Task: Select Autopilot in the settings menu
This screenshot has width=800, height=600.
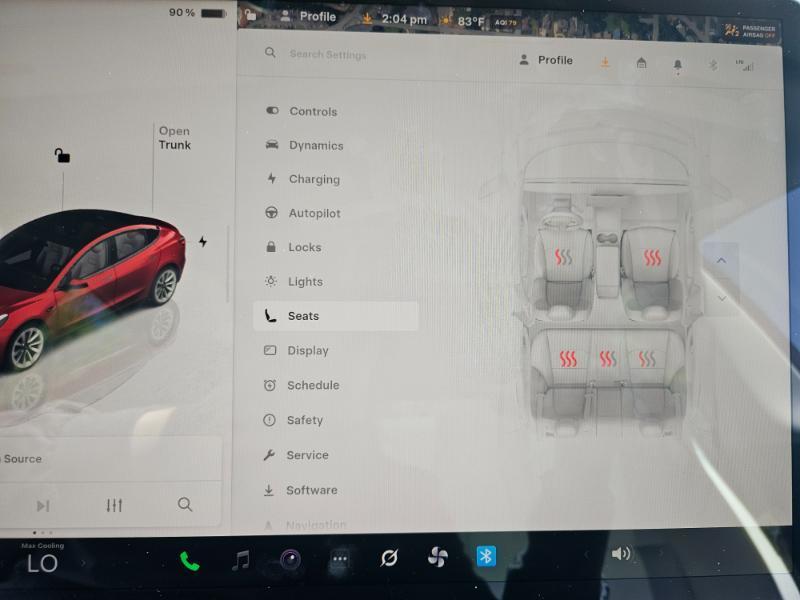Action: click(314, 213)
